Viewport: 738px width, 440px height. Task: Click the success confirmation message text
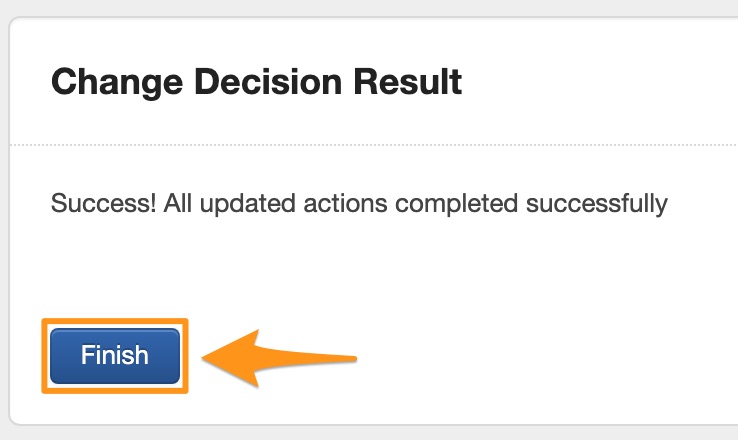[358, 205]
